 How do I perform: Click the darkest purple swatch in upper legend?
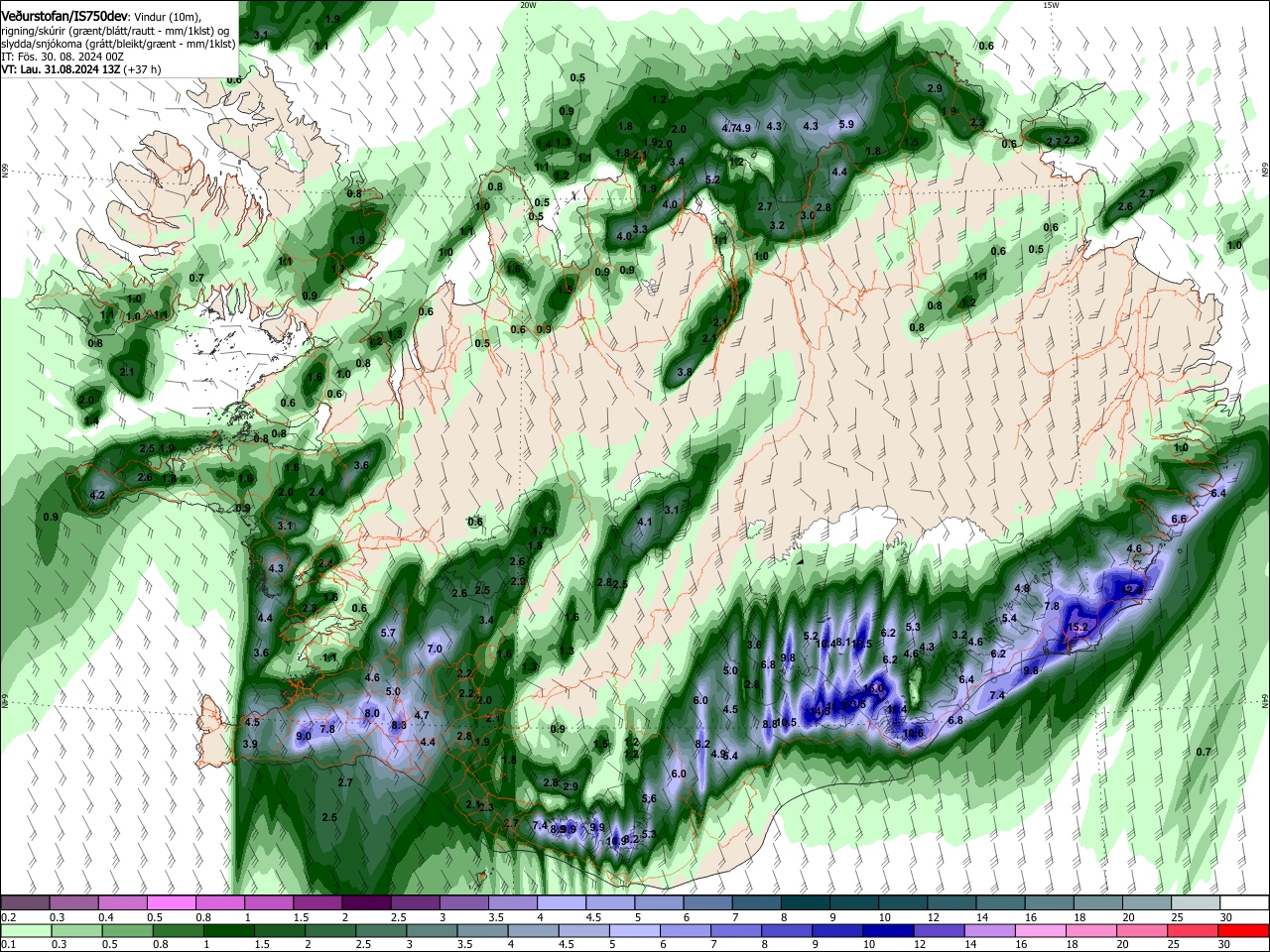365,902
